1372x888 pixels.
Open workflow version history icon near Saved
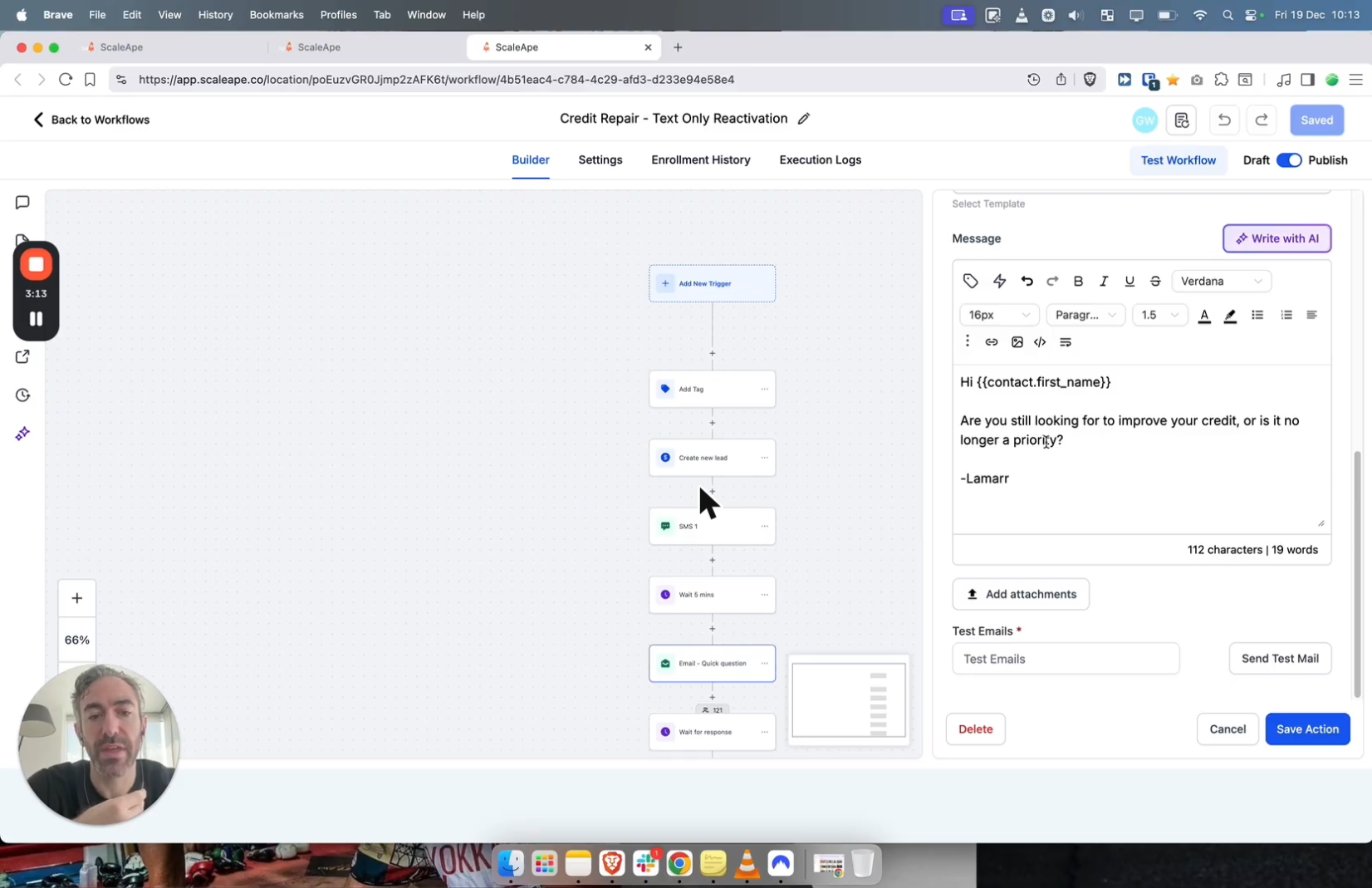pos(1182,120)
